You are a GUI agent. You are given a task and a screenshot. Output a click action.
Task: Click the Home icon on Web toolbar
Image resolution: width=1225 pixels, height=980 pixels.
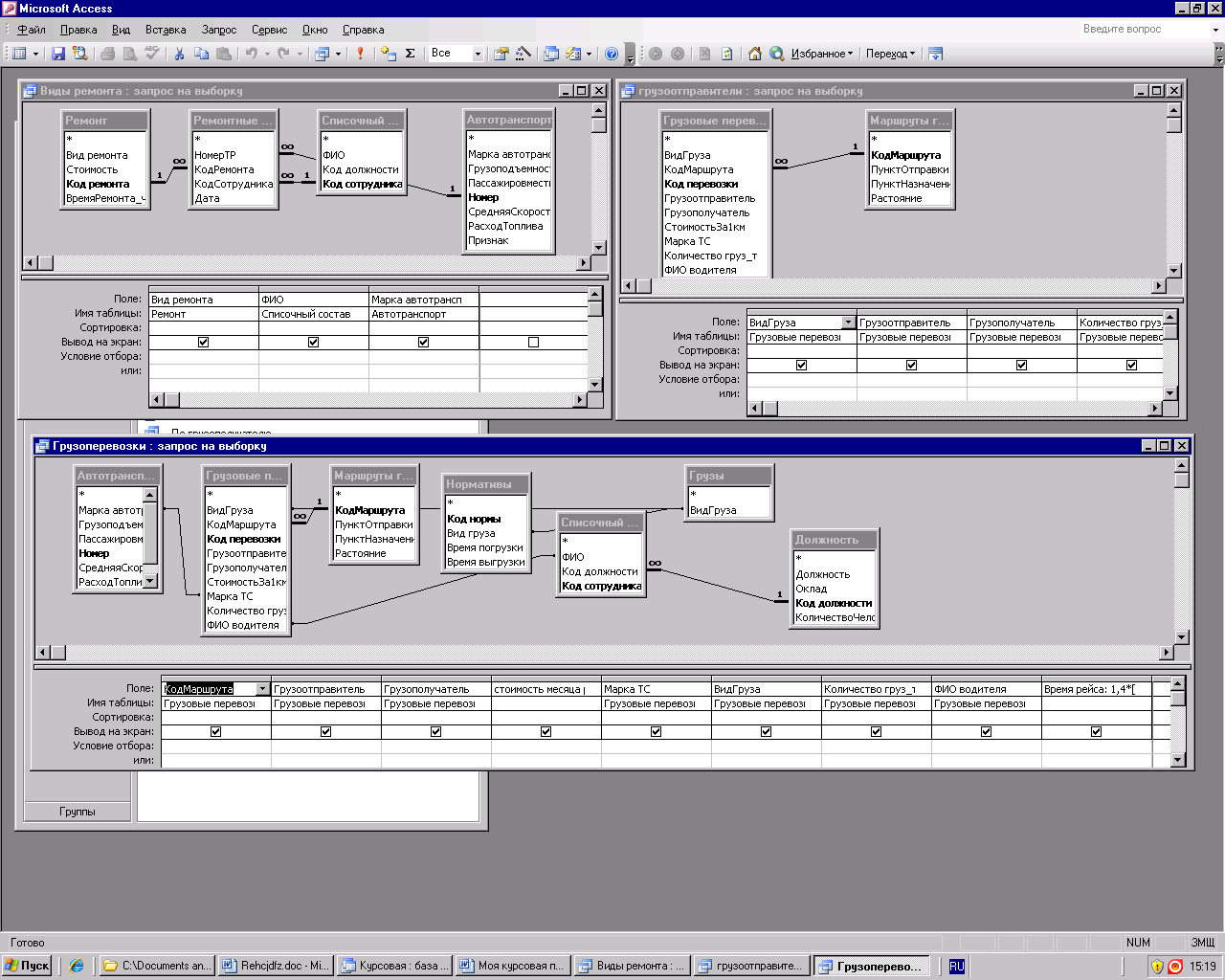[x=754, y=54]
